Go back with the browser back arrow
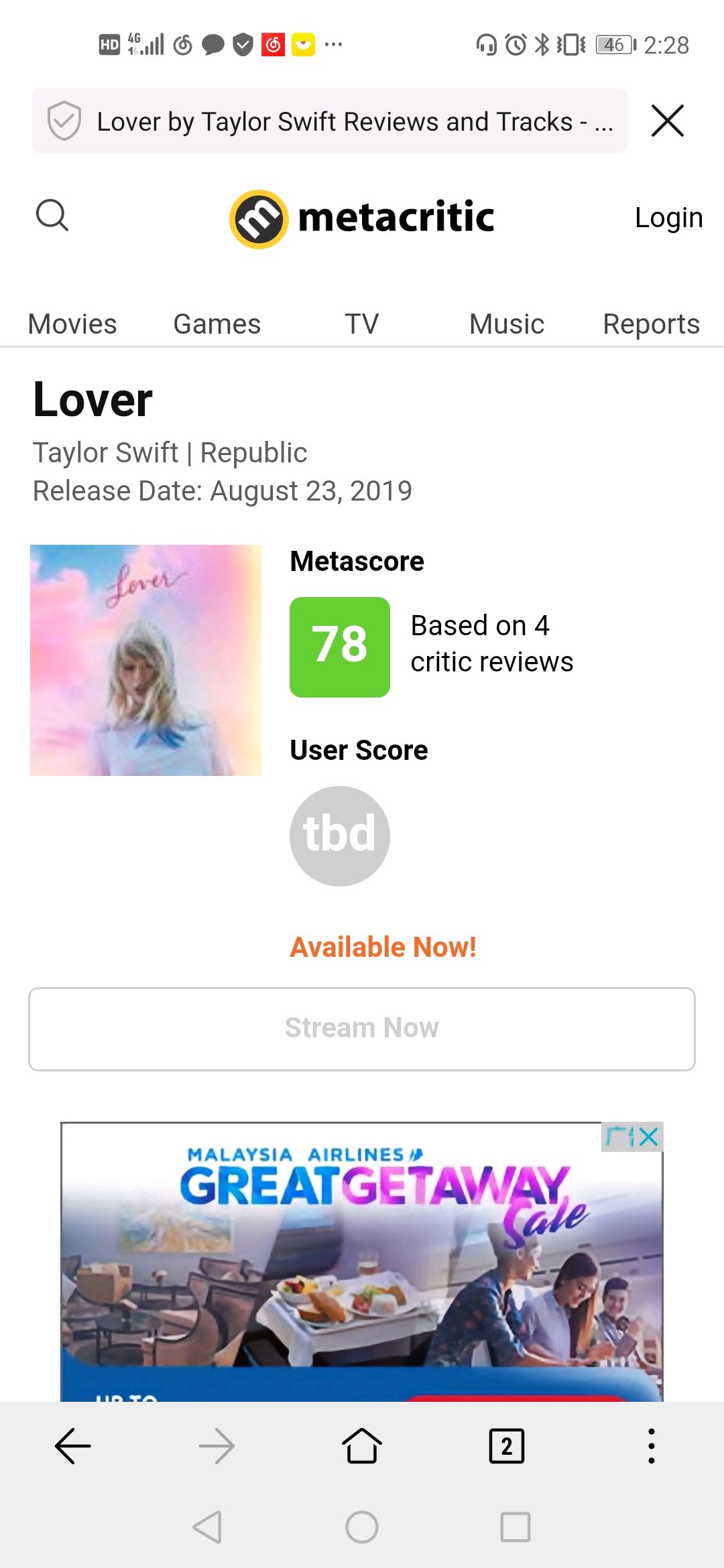Screen dimensions: 724x1568 pyautogui.click(x=72, y=1446)
